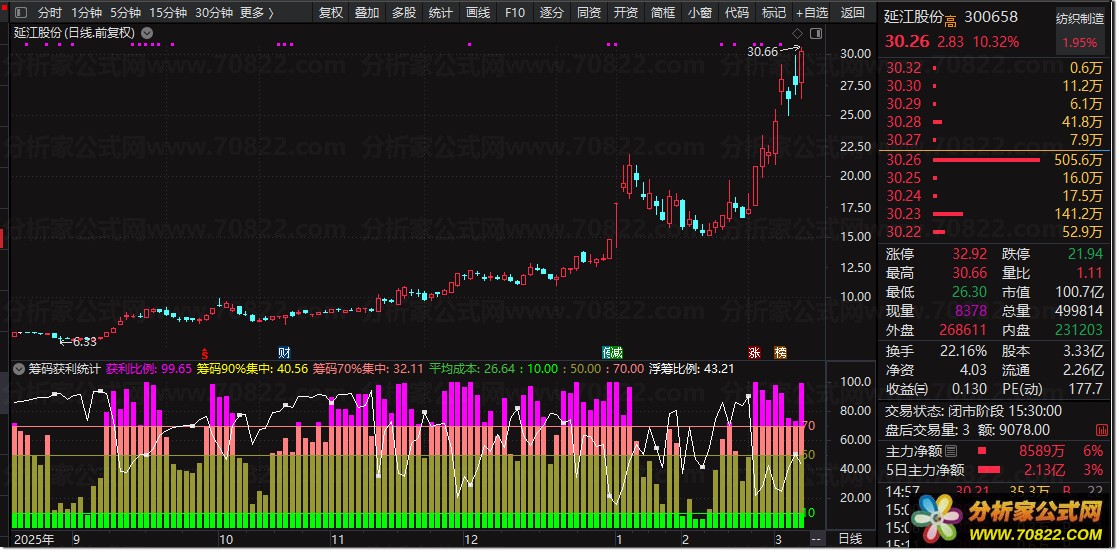Open 主力净额 detail list icon
The height and width of the screenshot is (551, 1119).
click(950, 451)
